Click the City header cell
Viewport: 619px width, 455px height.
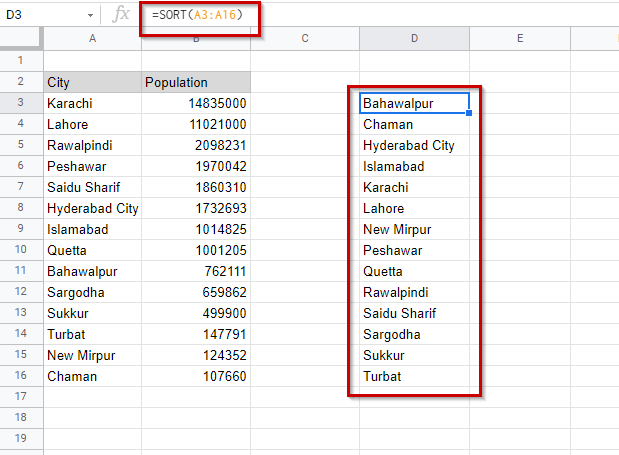(x=92, y=82)
